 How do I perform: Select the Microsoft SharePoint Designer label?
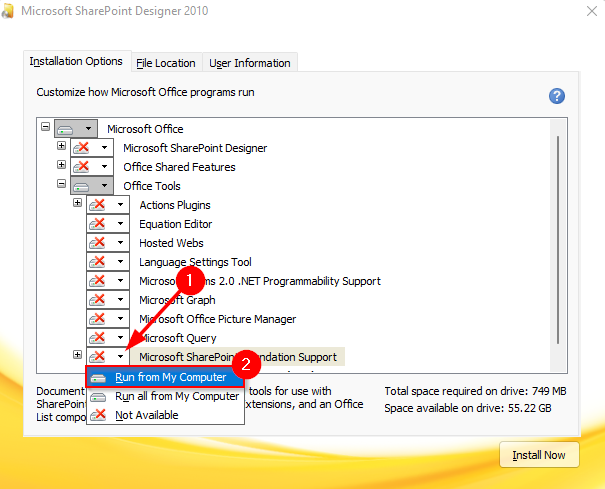point(195,148)
